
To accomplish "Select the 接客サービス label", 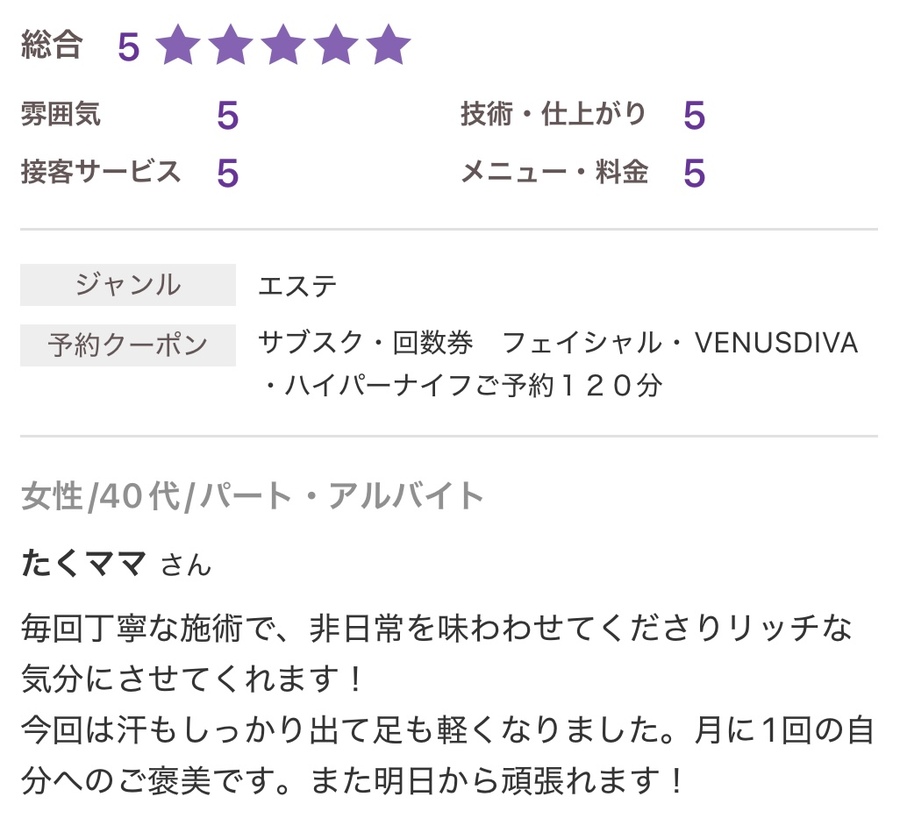I will 101,172.
